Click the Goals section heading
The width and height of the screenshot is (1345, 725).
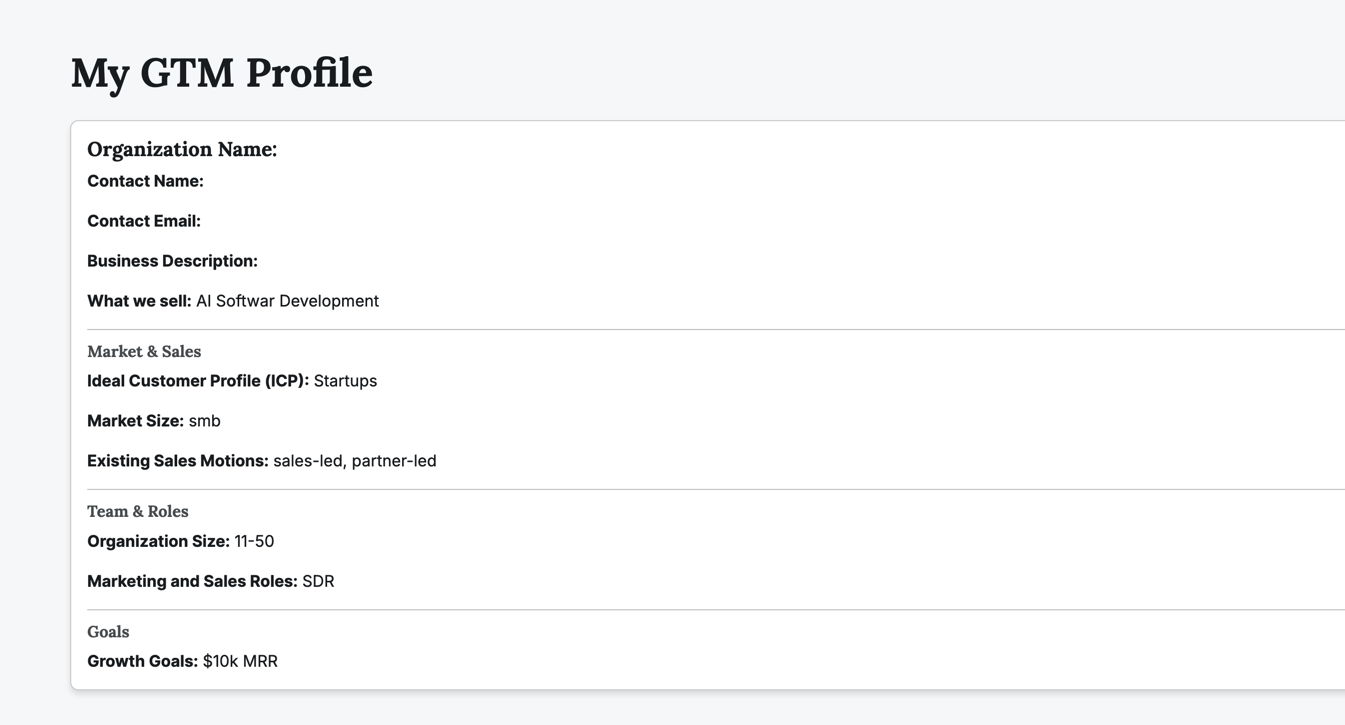click(x=108, y=631)
